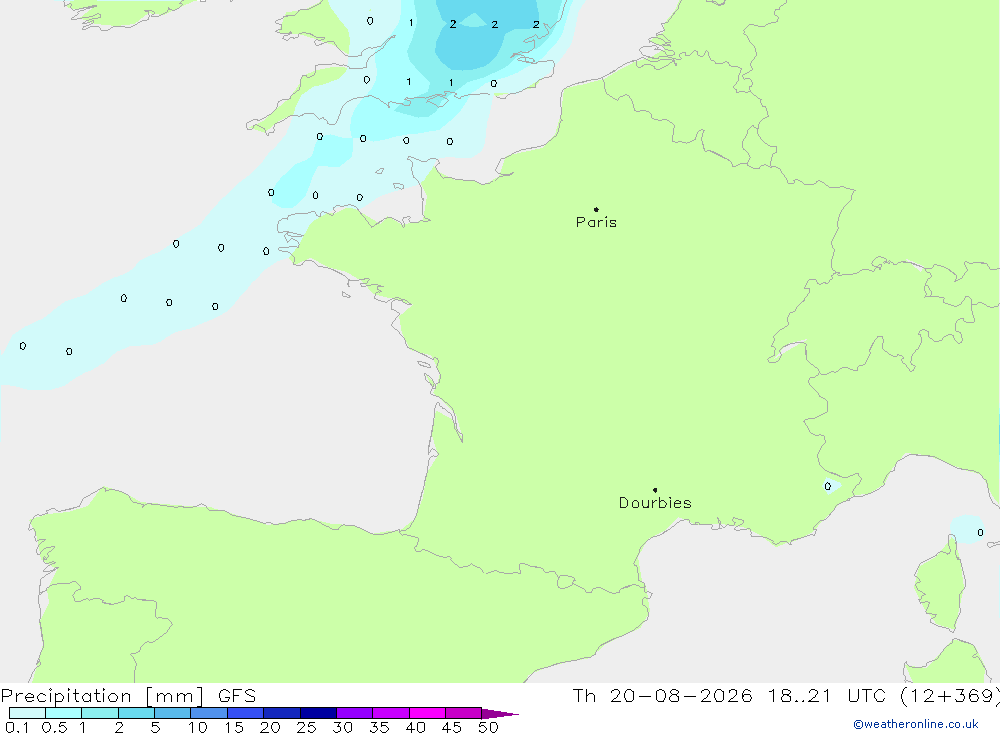This screenshot has width=1000, height=733.
Task: Click the legend value '50'
Action: click(x=488, y=727)
